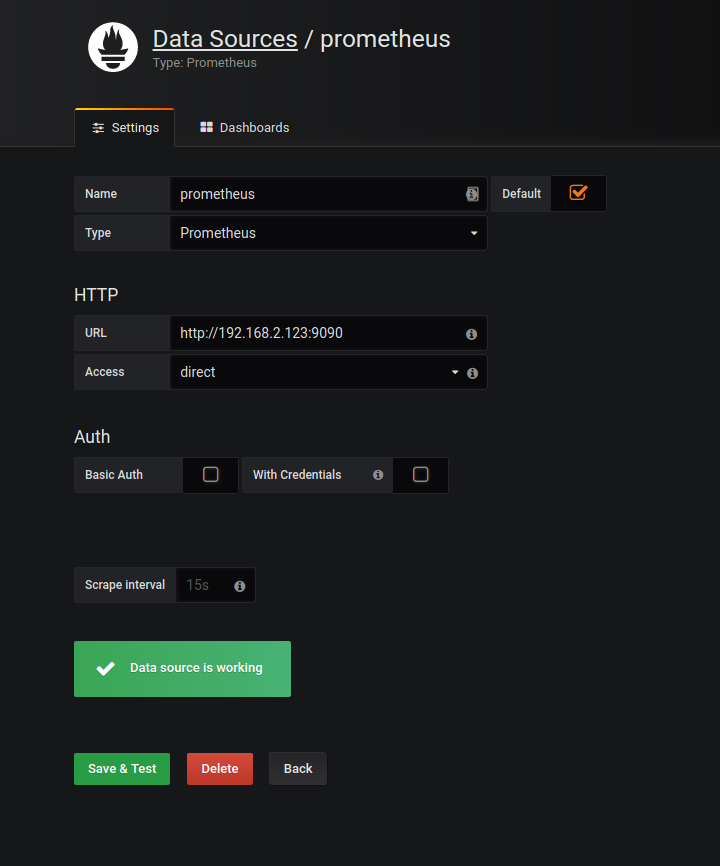The width and height of the screenshot is (720, 866).
Task: Click into the URL input field
Action: [x=329, y=333]
